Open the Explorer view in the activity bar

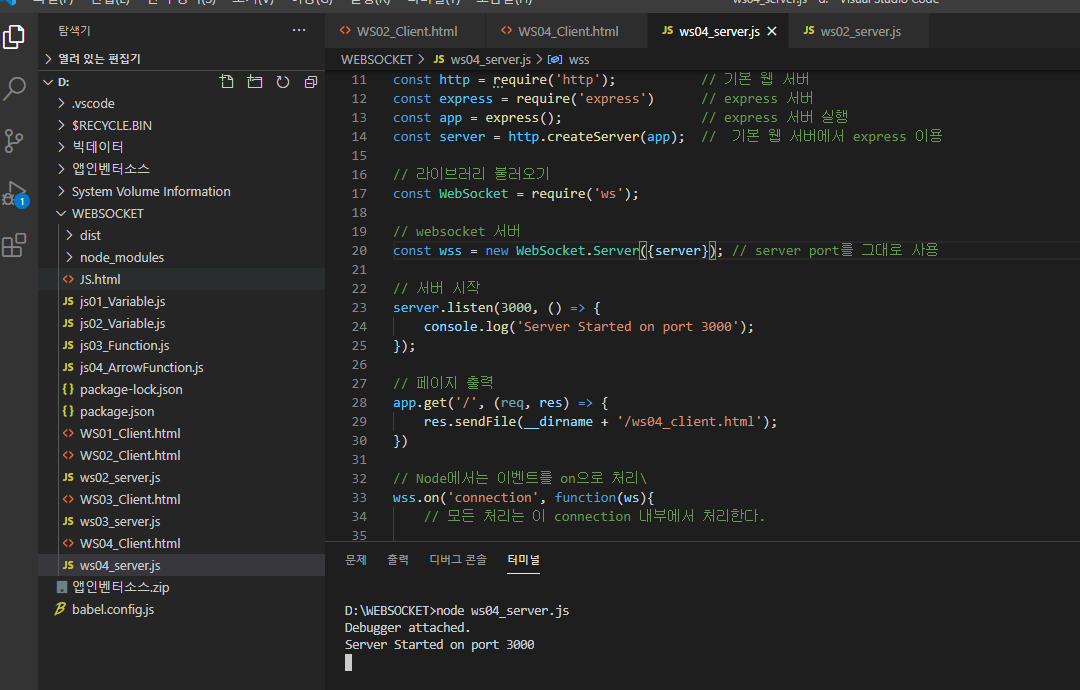(14, 36)
